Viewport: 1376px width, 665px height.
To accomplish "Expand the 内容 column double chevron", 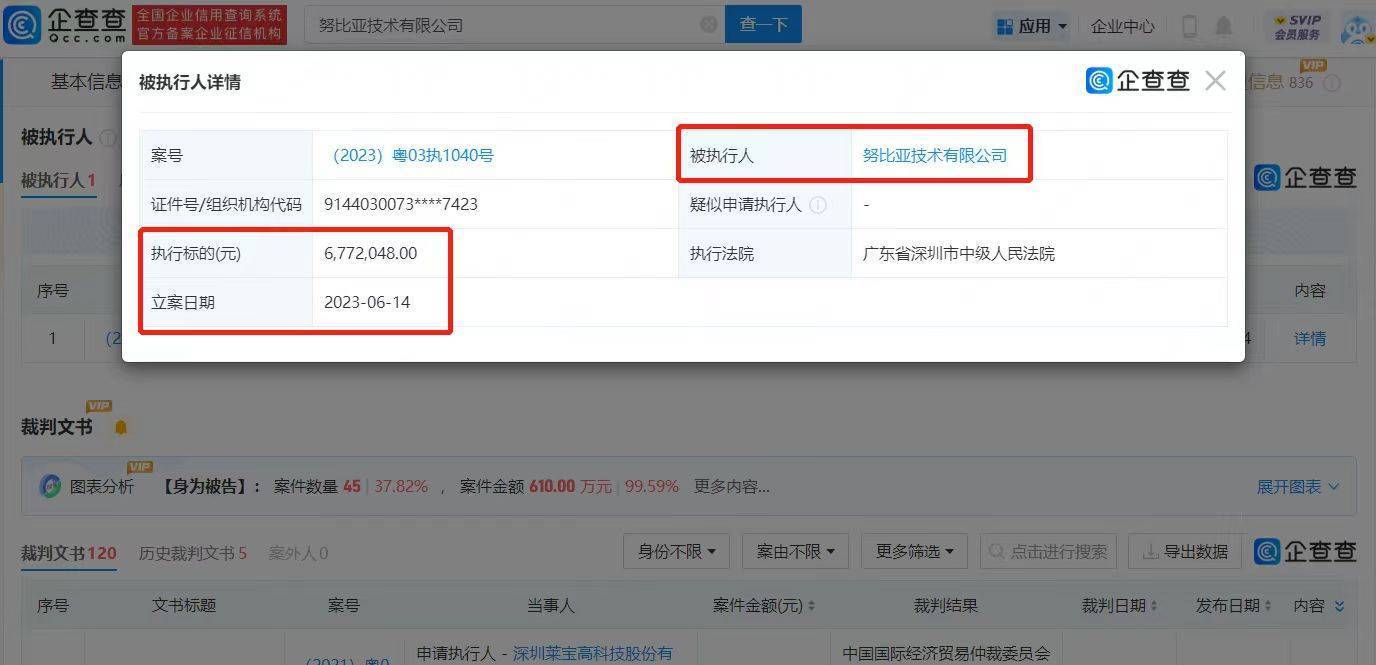I will [1339, 606].
